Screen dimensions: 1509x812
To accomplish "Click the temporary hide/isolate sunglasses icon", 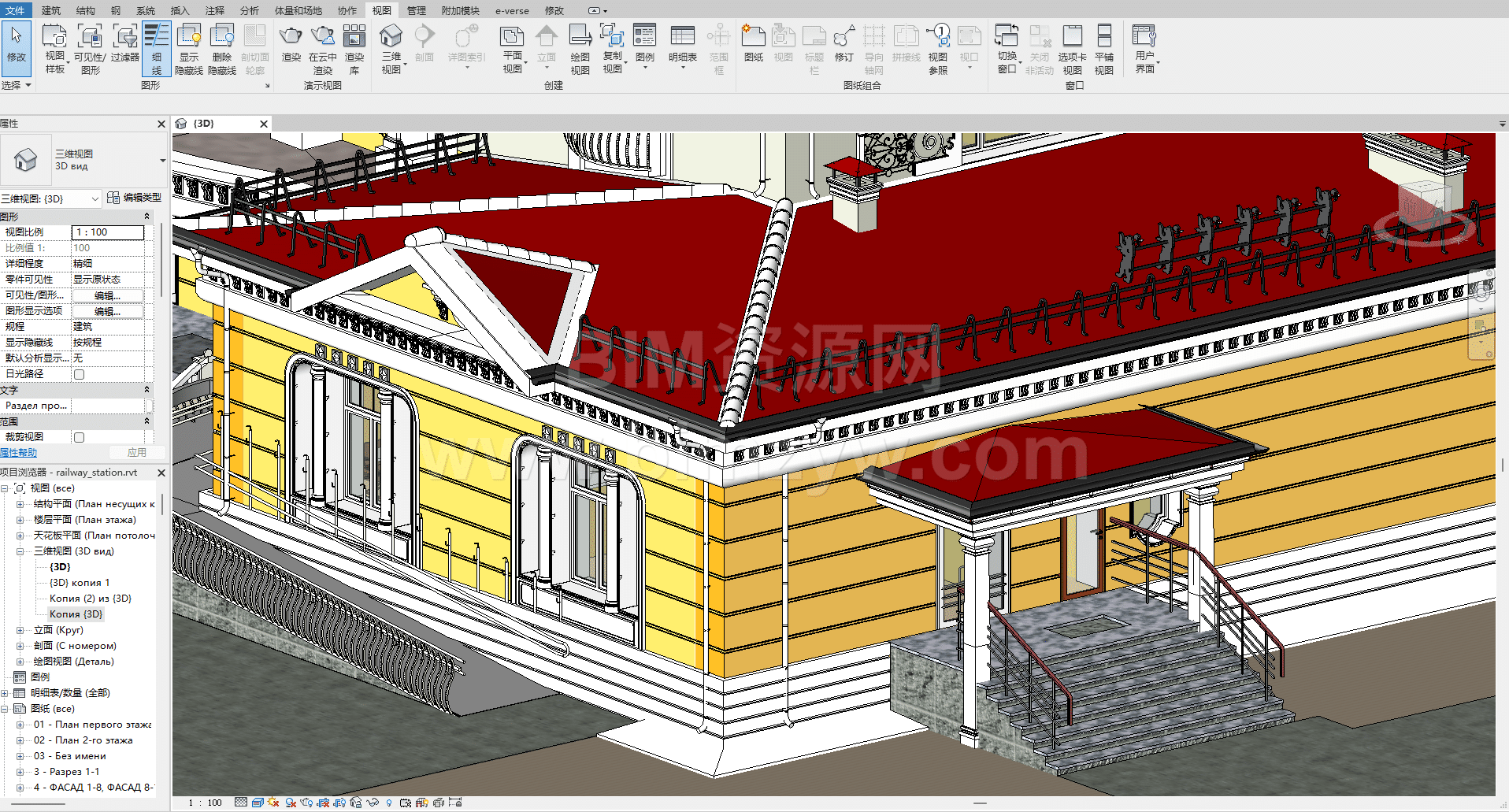I will coord(372,803).
